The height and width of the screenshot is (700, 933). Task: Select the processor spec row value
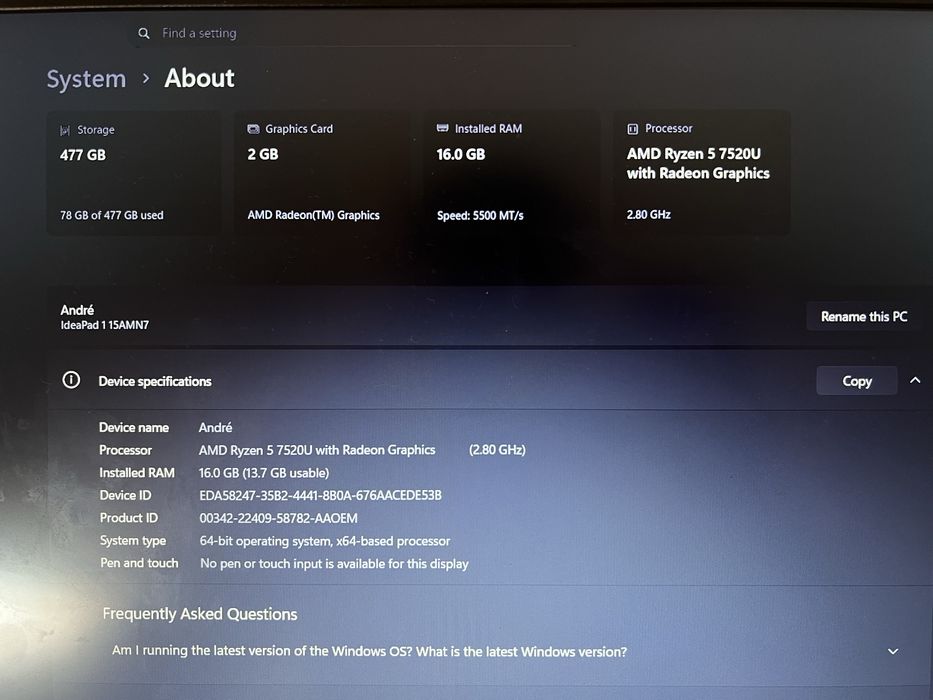coord(317,450)
